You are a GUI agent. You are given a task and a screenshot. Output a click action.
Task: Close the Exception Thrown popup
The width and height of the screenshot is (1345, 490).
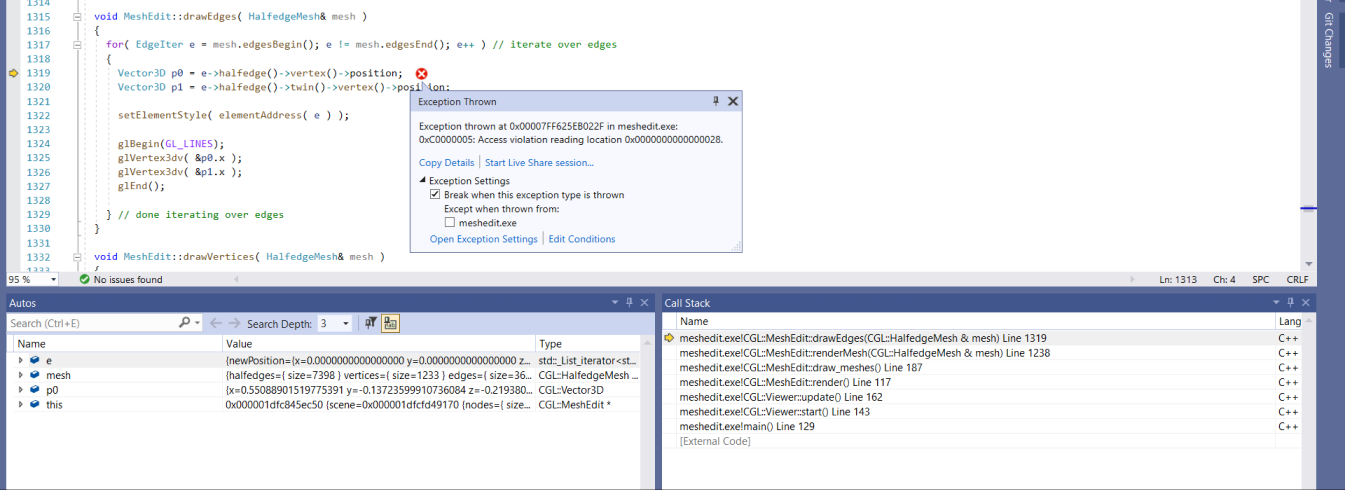[x=732, y=102]
